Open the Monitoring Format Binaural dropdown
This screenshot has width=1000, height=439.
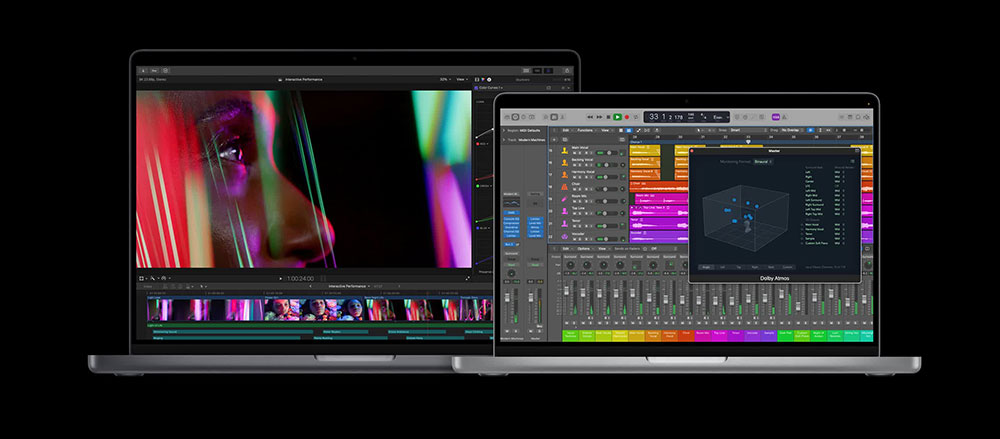coord(762,161)
